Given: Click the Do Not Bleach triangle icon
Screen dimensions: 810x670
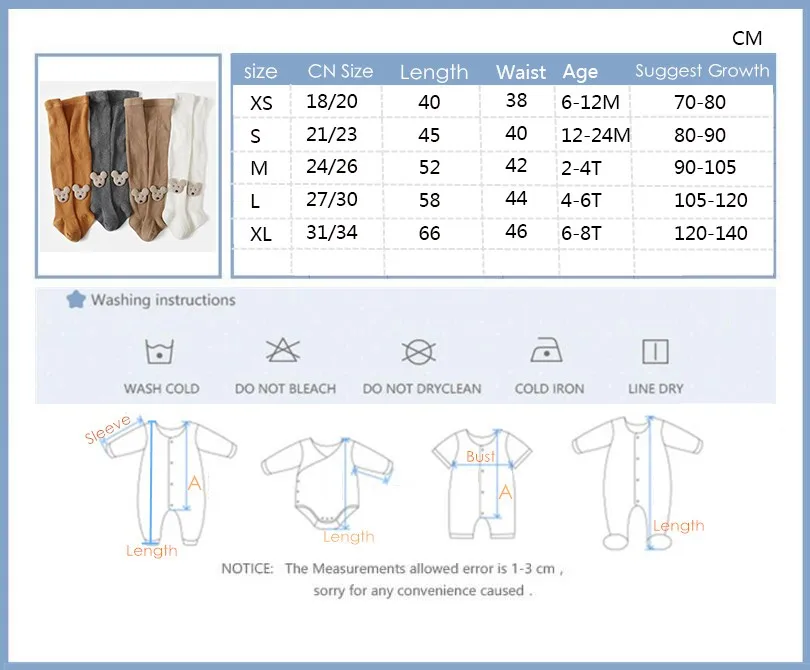Looking at the screenshot, I should coord(283,350).
